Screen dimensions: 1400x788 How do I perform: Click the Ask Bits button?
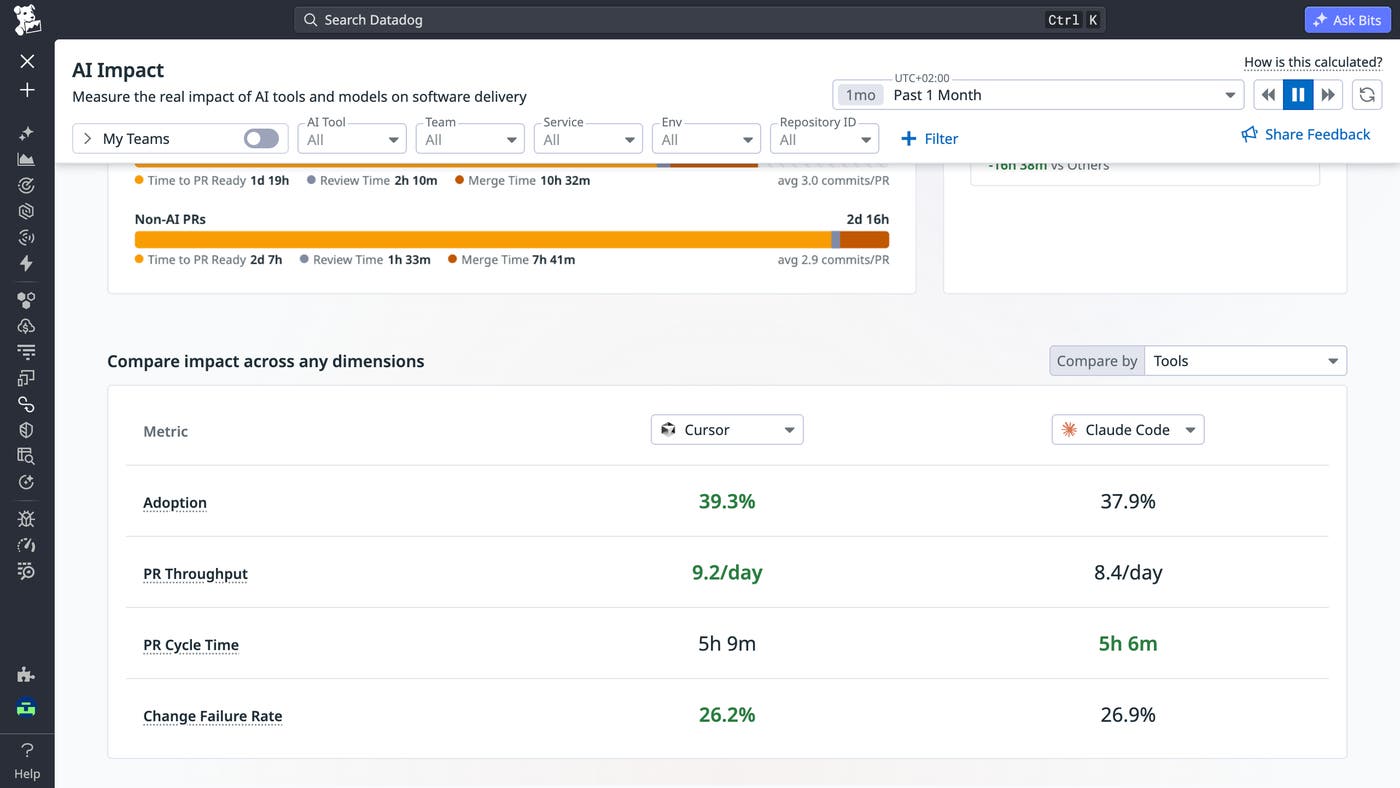pos(1347,20)
